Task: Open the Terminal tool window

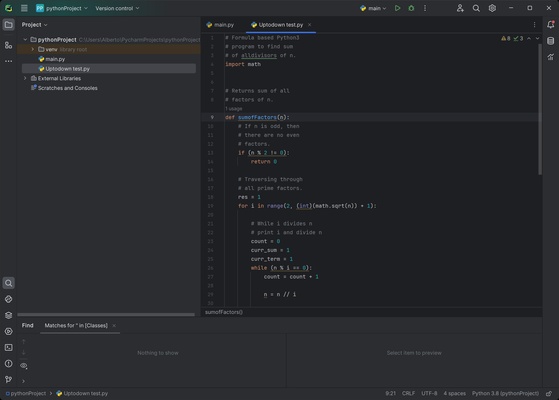Action: pos(9,347)
